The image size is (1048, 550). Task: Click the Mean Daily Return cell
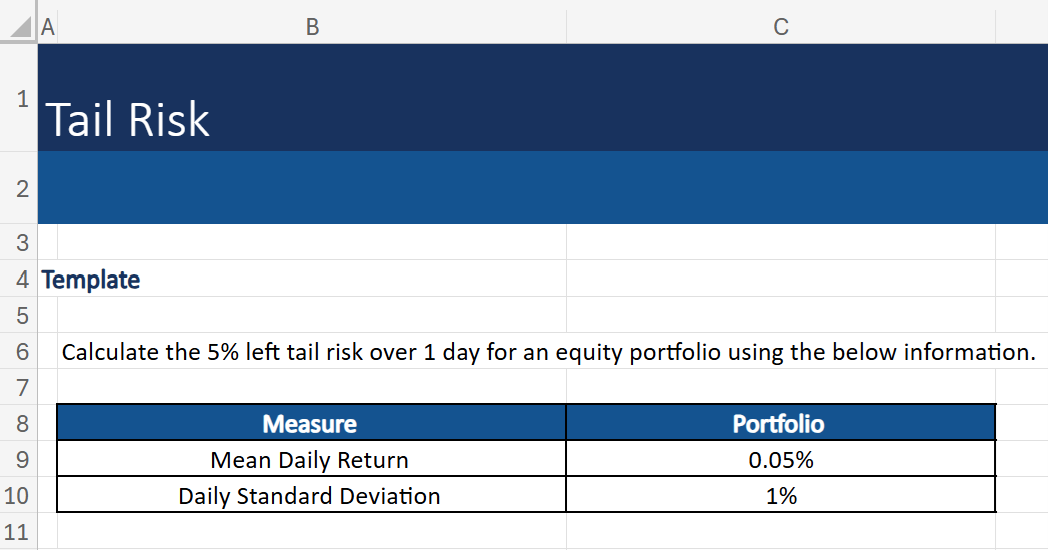[x=310, y=460]
